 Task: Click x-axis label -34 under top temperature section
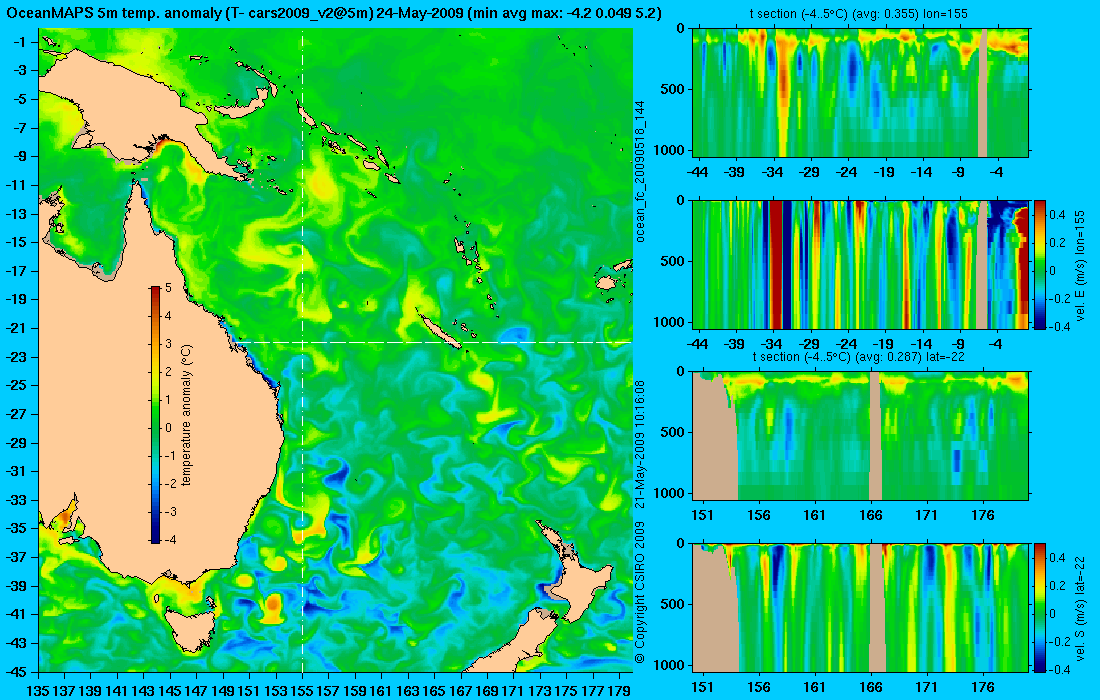click(772, 172)
